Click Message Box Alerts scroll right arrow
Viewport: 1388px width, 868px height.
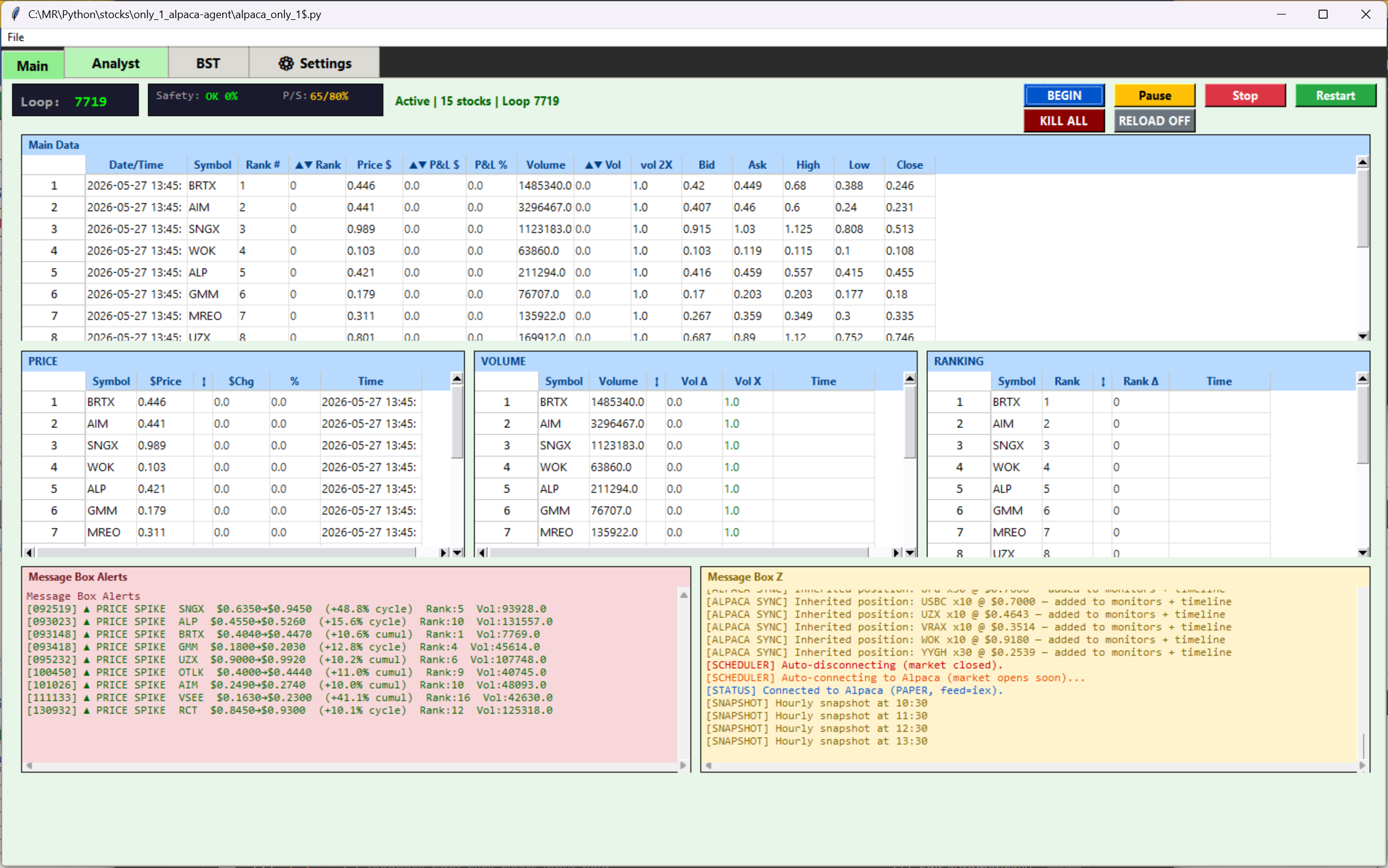pos(683,765)
